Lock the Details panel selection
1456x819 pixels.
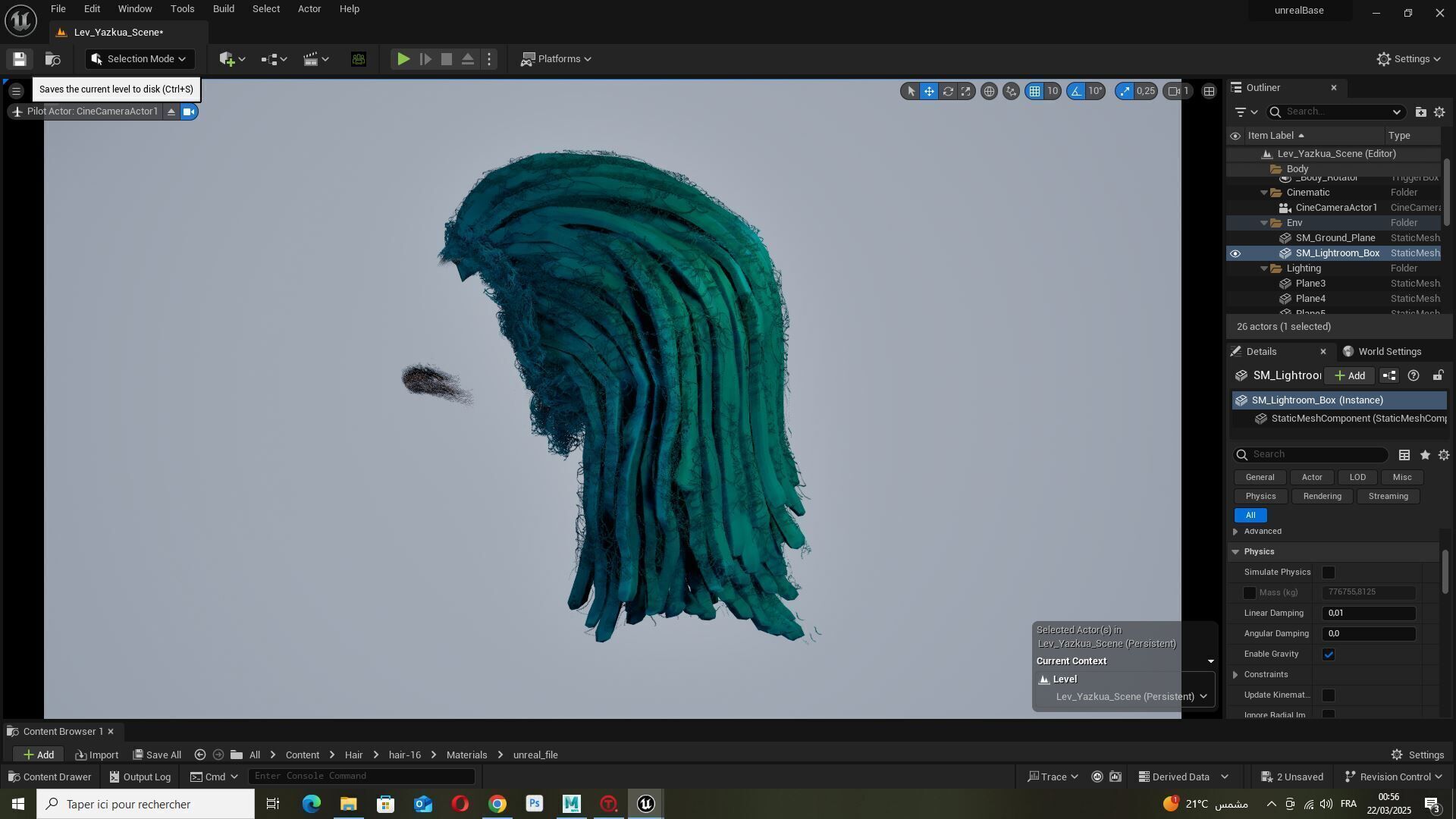(1438, 376)
